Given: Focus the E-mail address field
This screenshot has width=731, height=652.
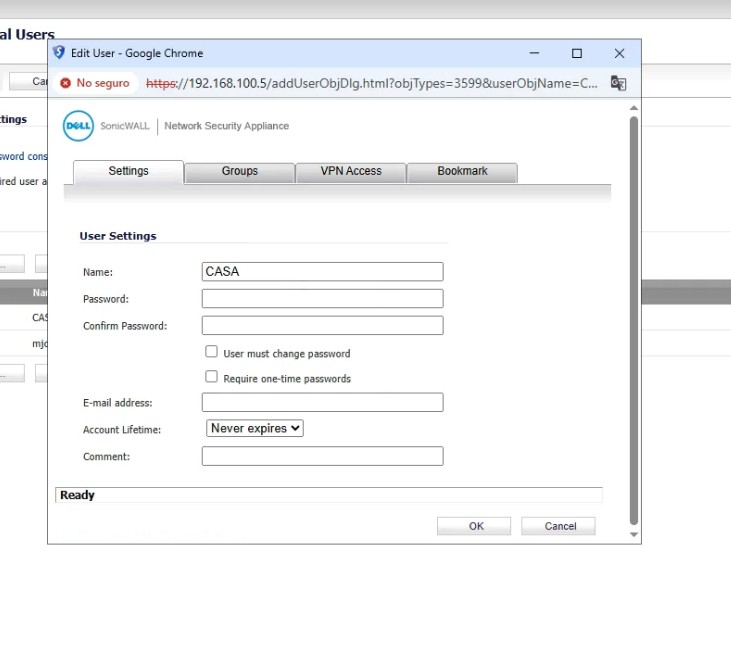Looking at the screenshot, I should point(322,403).
